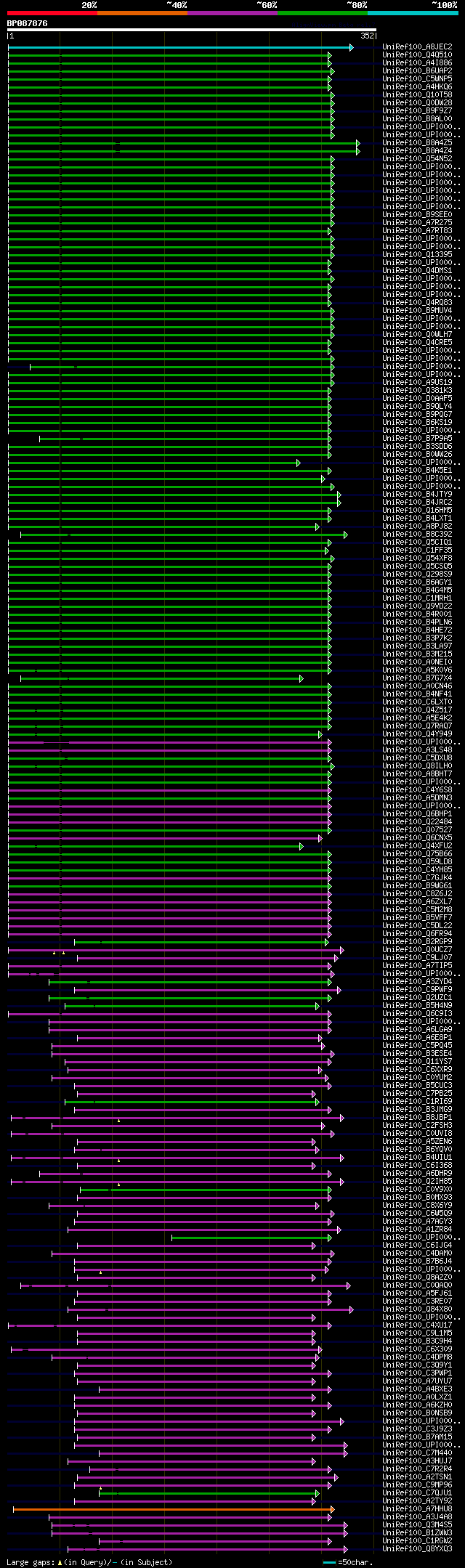Select the UniRef100_Q0WLH7 label
This screenshot has height=1568, width=465.
pyautogui.click(x=417, y=335)
